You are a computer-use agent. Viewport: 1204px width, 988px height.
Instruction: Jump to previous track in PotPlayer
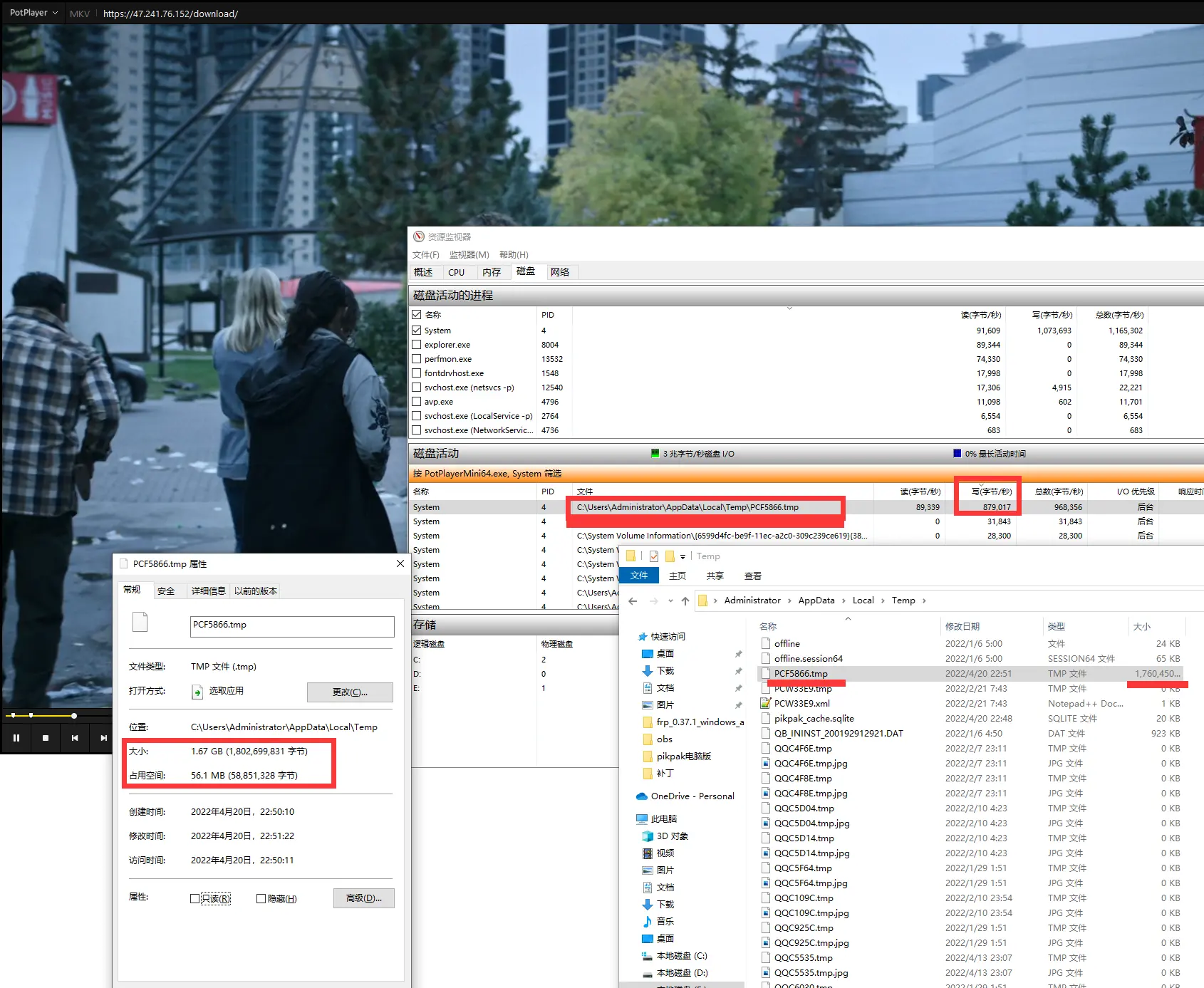point(75,738)
